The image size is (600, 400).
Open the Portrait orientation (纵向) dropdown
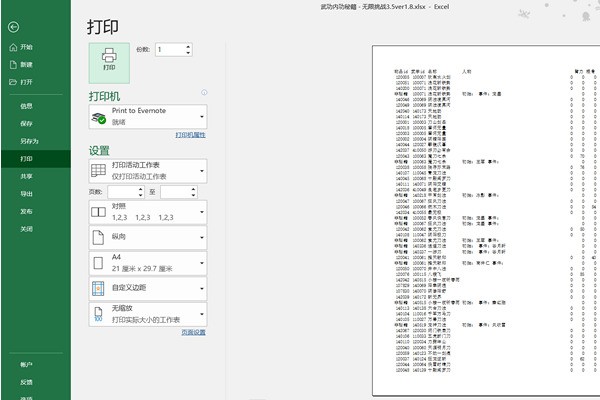tap(148, 237)
